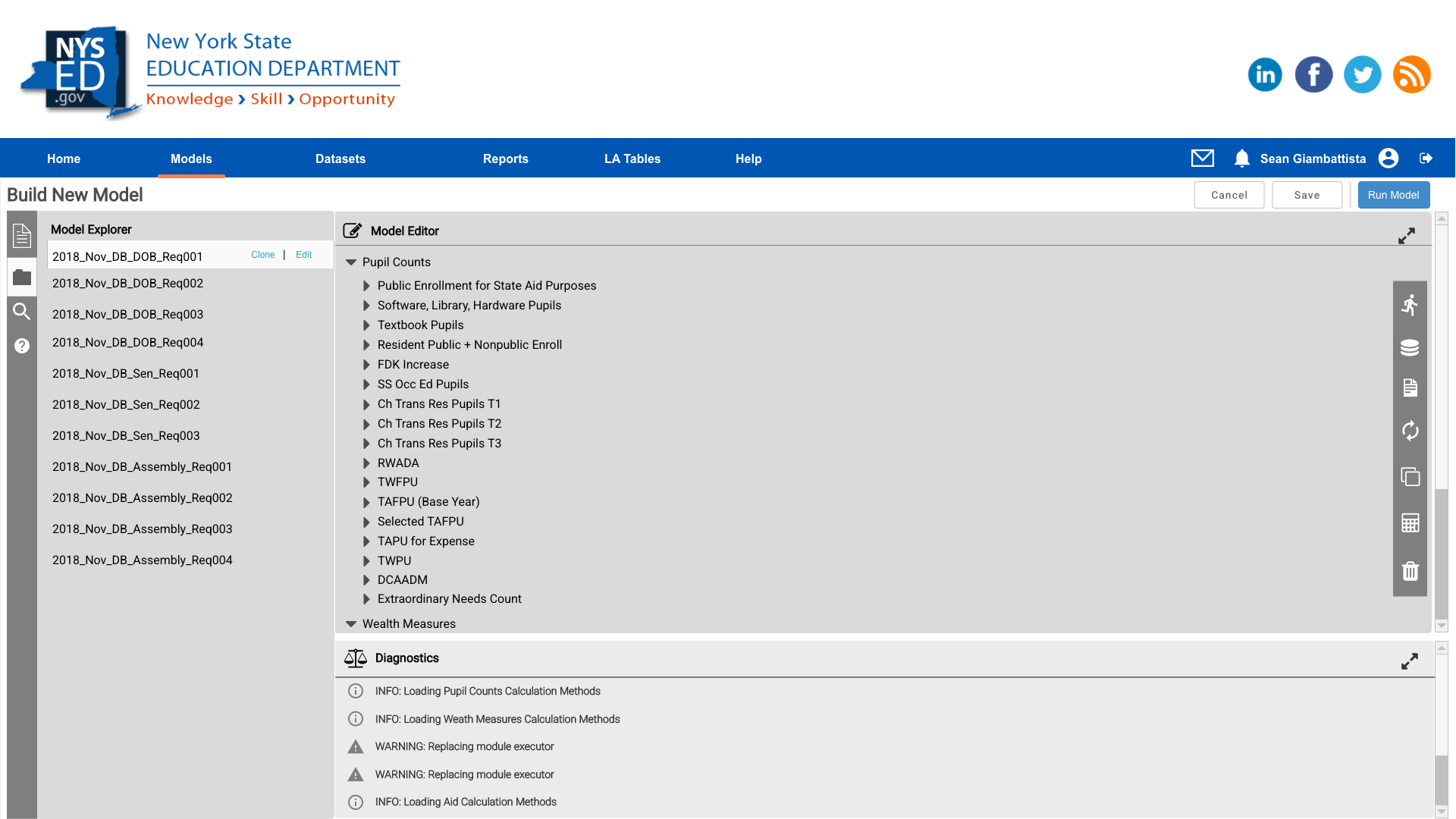1456x819 pixels.
Task: Expand the Model Editor panel to fullscreen
Action: click(1407, 236)
